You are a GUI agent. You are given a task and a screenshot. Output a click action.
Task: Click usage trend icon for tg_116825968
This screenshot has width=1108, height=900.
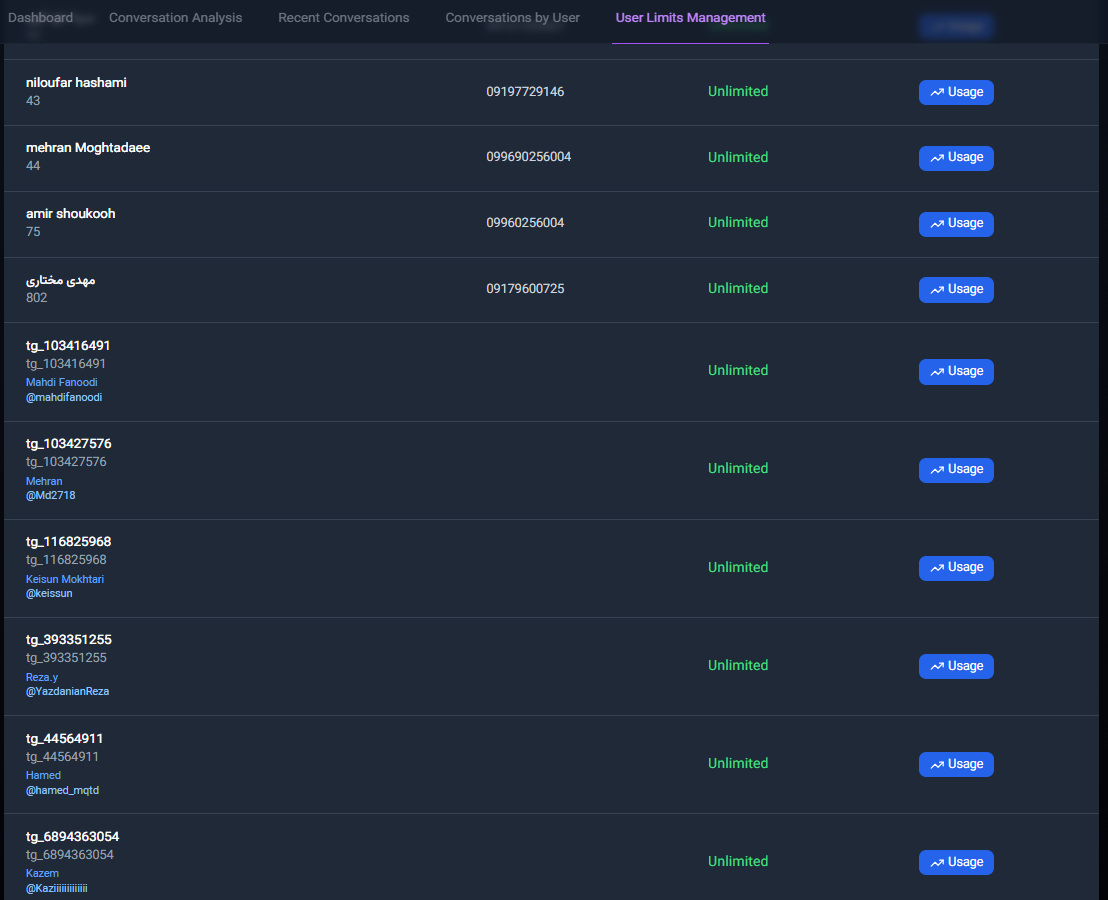(937, 568)
